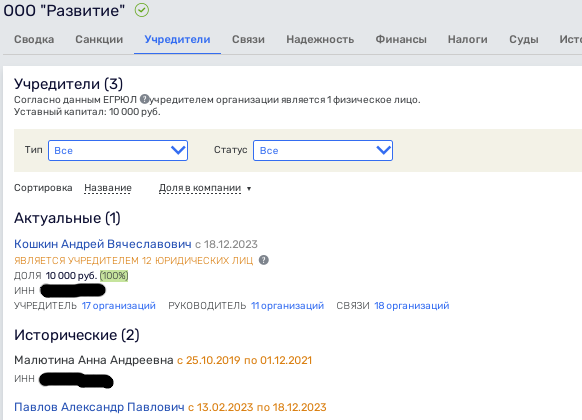Open the Суды tab
Screen dimensions: 582x420
coord(524,39)
